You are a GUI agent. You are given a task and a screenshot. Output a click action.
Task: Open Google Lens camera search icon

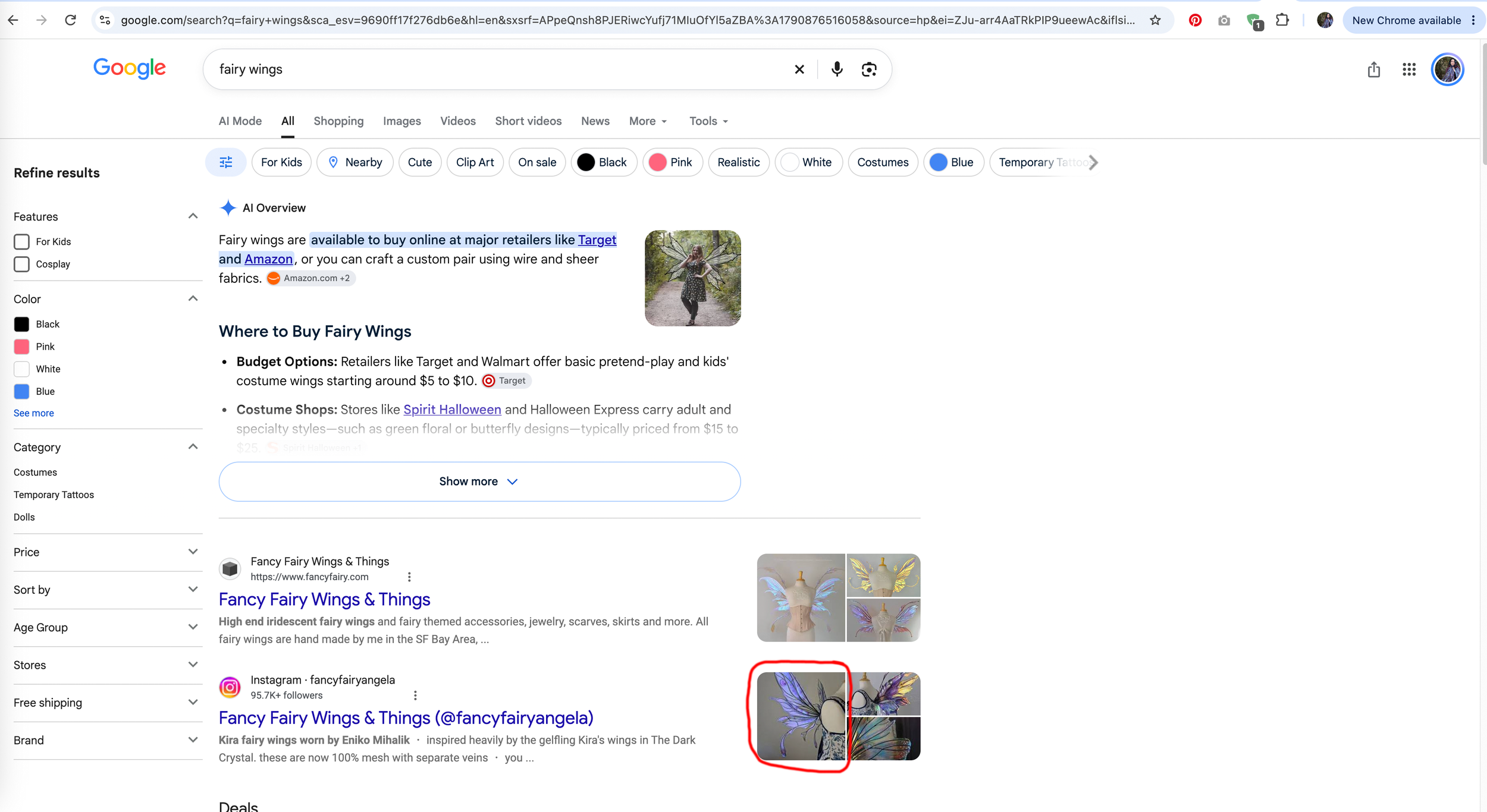869,70
